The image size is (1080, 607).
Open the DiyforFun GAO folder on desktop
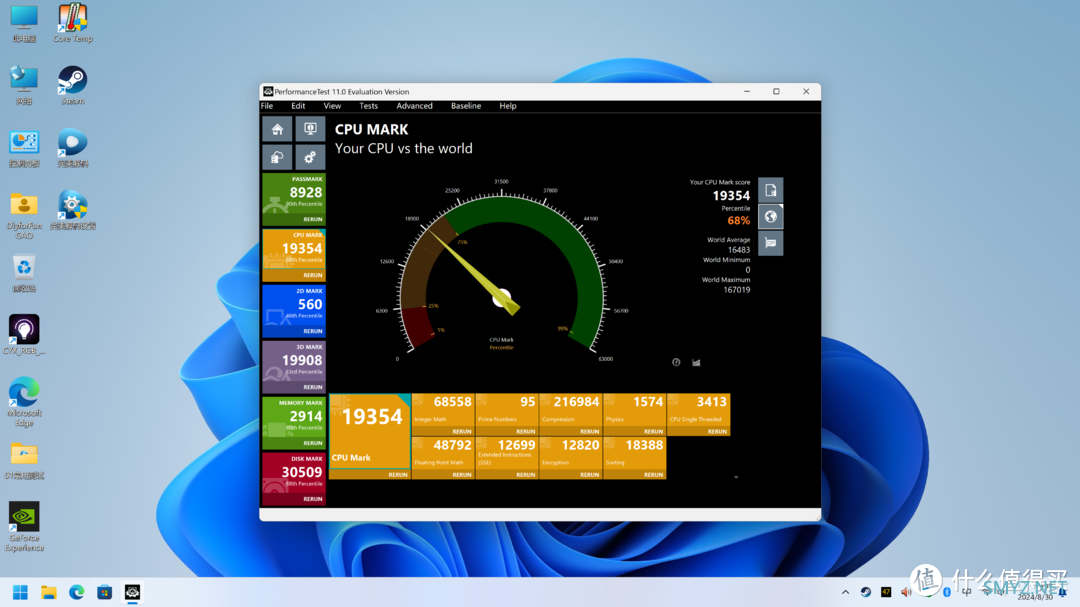tap(24, 215)
